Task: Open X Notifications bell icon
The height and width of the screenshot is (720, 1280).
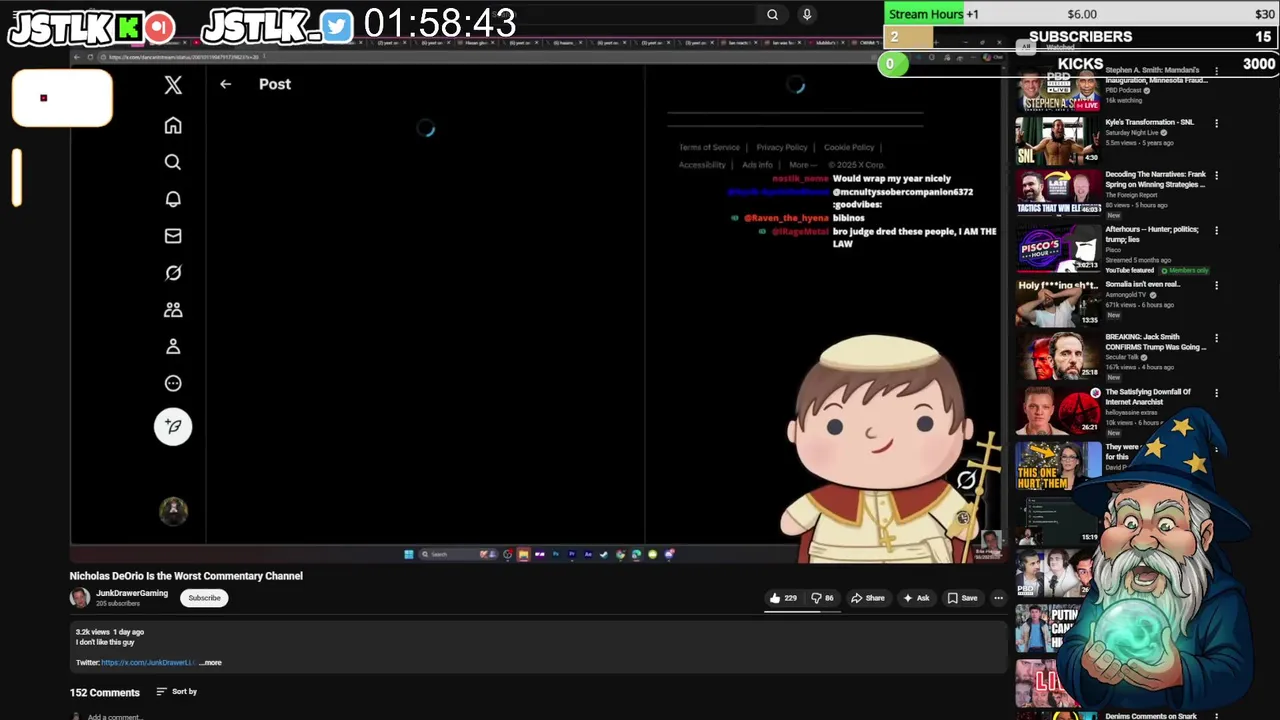Action: [x=173, y=199]
